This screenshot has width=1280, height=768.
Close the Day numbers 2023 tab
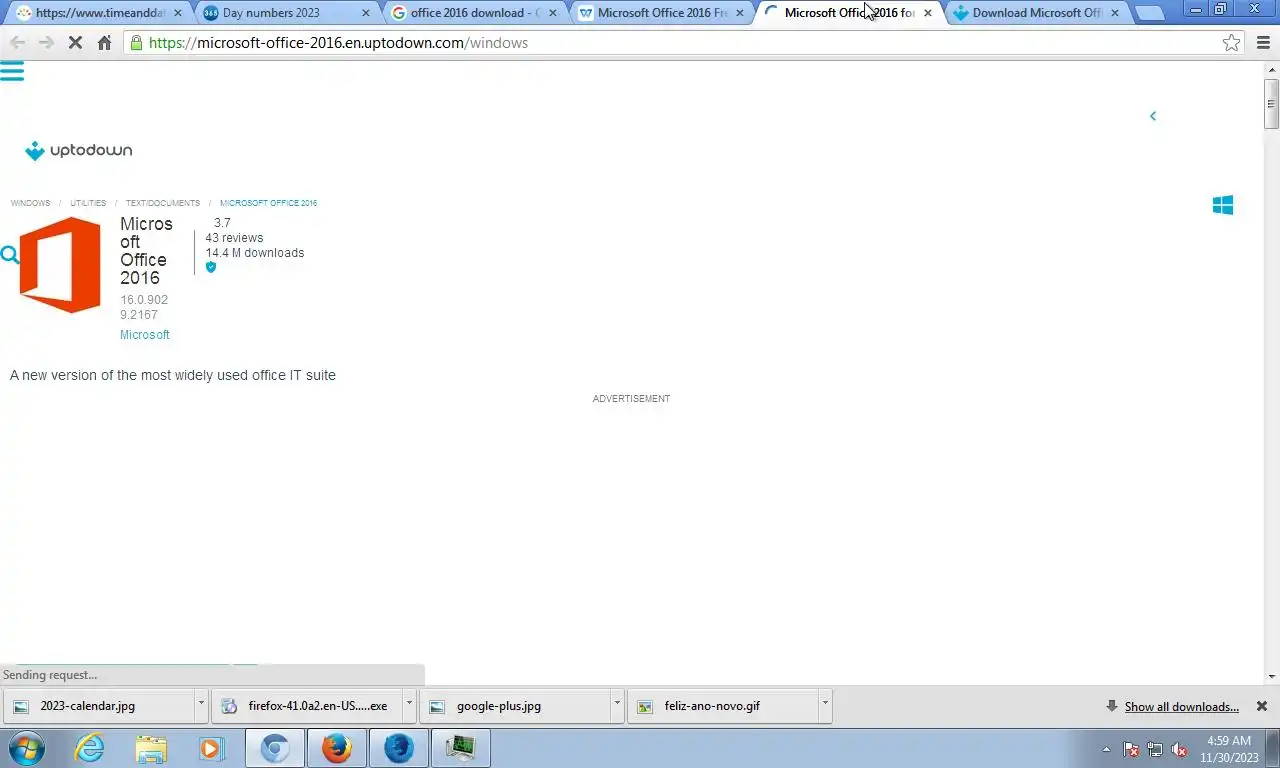tap(365, 13)
